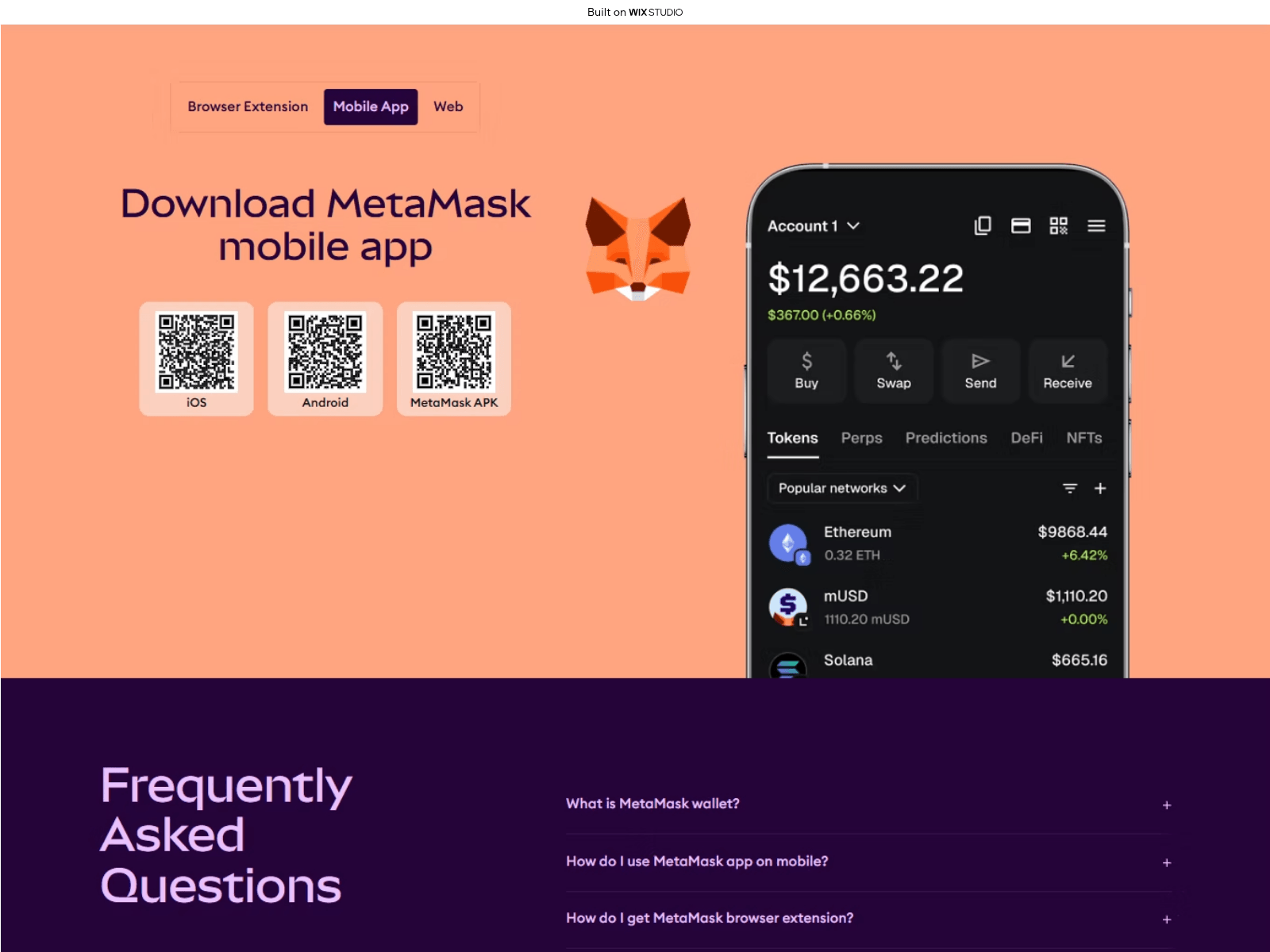Image resolution: width=1270 pixels, height=952 pixels.
Task: Click the Buy button in wallet
Action: pos(806,371)
